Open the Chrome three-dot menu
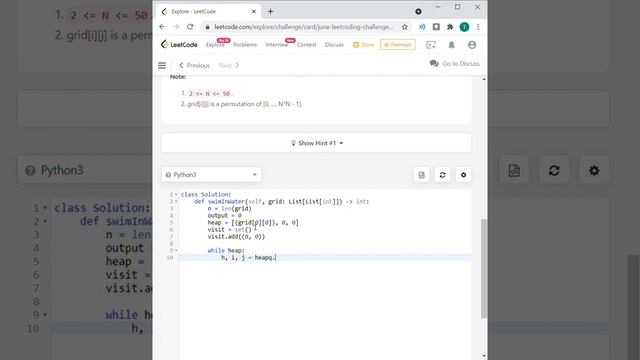The height and width of the screenshot is (360, 640). pos(478,27)
